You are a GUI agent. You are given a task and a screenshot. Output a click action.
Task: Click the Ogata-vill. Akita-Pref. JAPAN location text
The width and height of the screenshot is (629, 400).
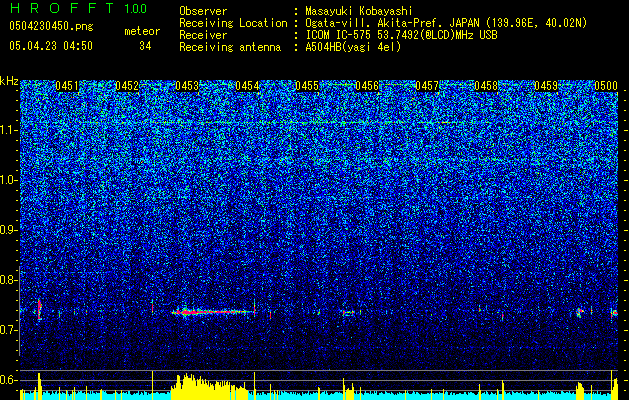pos(446,23)
